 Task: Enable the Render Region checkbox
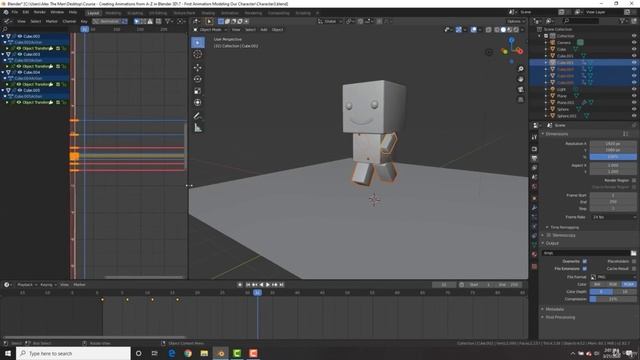pyautogui.click(x=634, y=180)
